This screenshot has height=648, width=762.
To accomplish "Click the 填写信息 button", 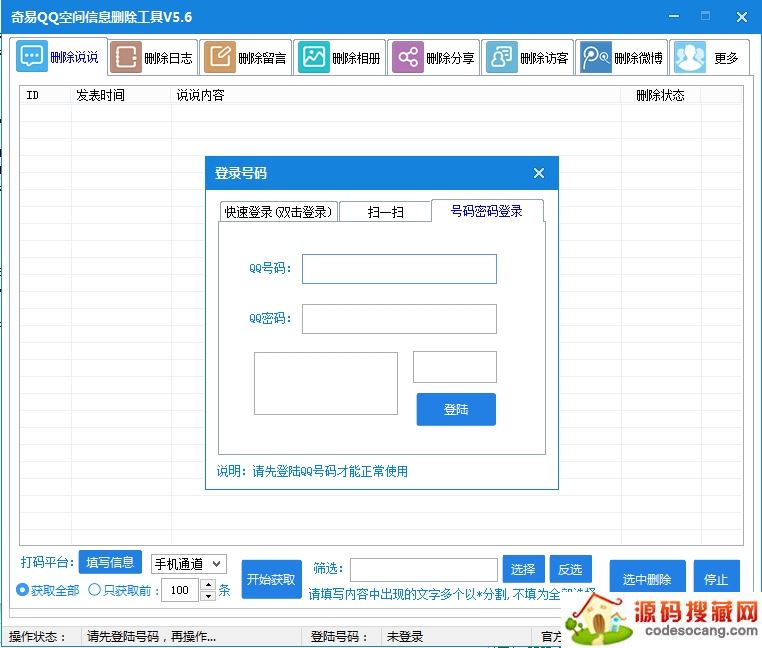I will 110,562.
